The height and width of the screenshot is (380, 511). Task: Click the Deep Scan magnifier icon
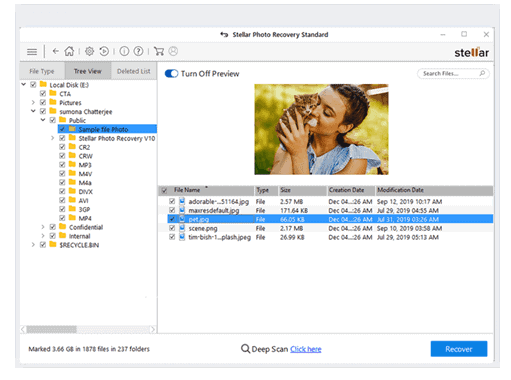[x=245, y=349]
